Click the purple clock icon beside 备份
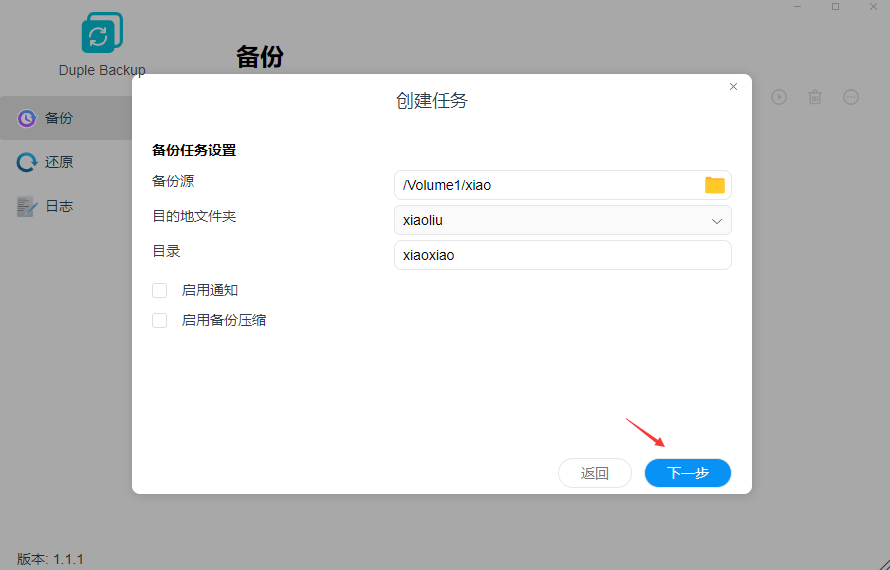The height and width of the screenshot is (570, 890). pos(27,118)
